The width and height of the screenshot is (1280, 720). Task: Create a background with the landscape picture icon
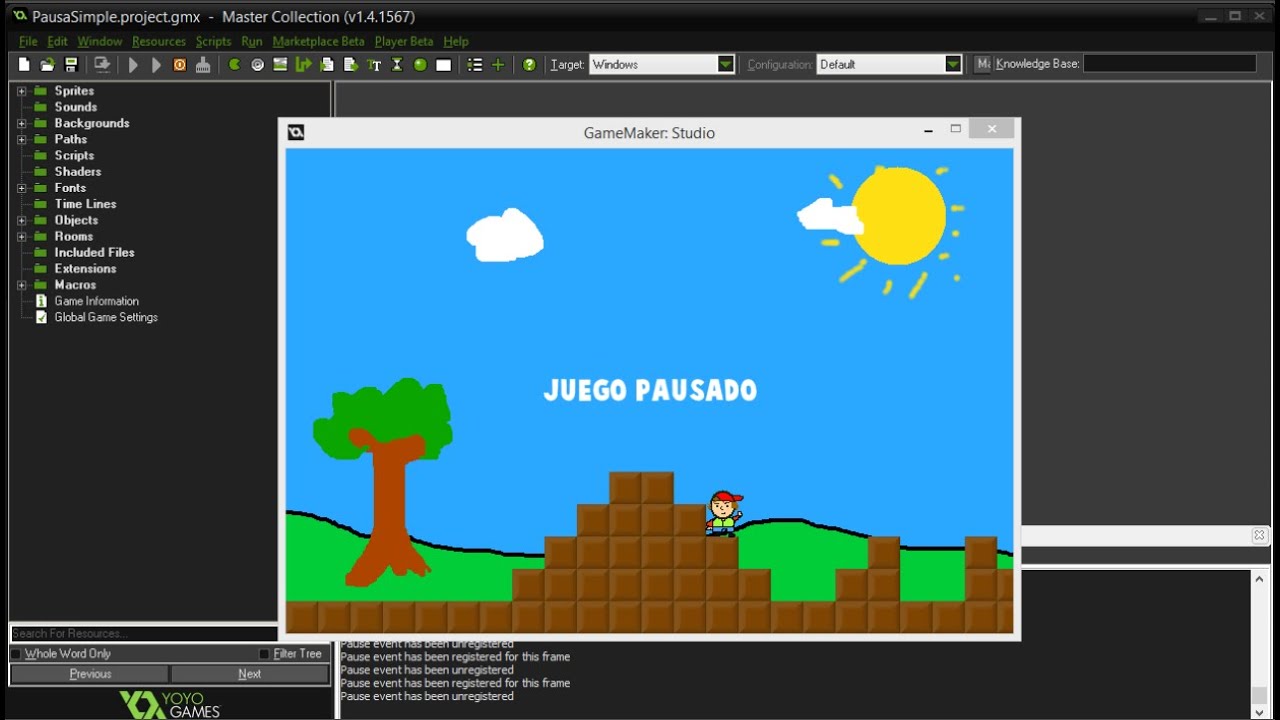click(280, 65)
